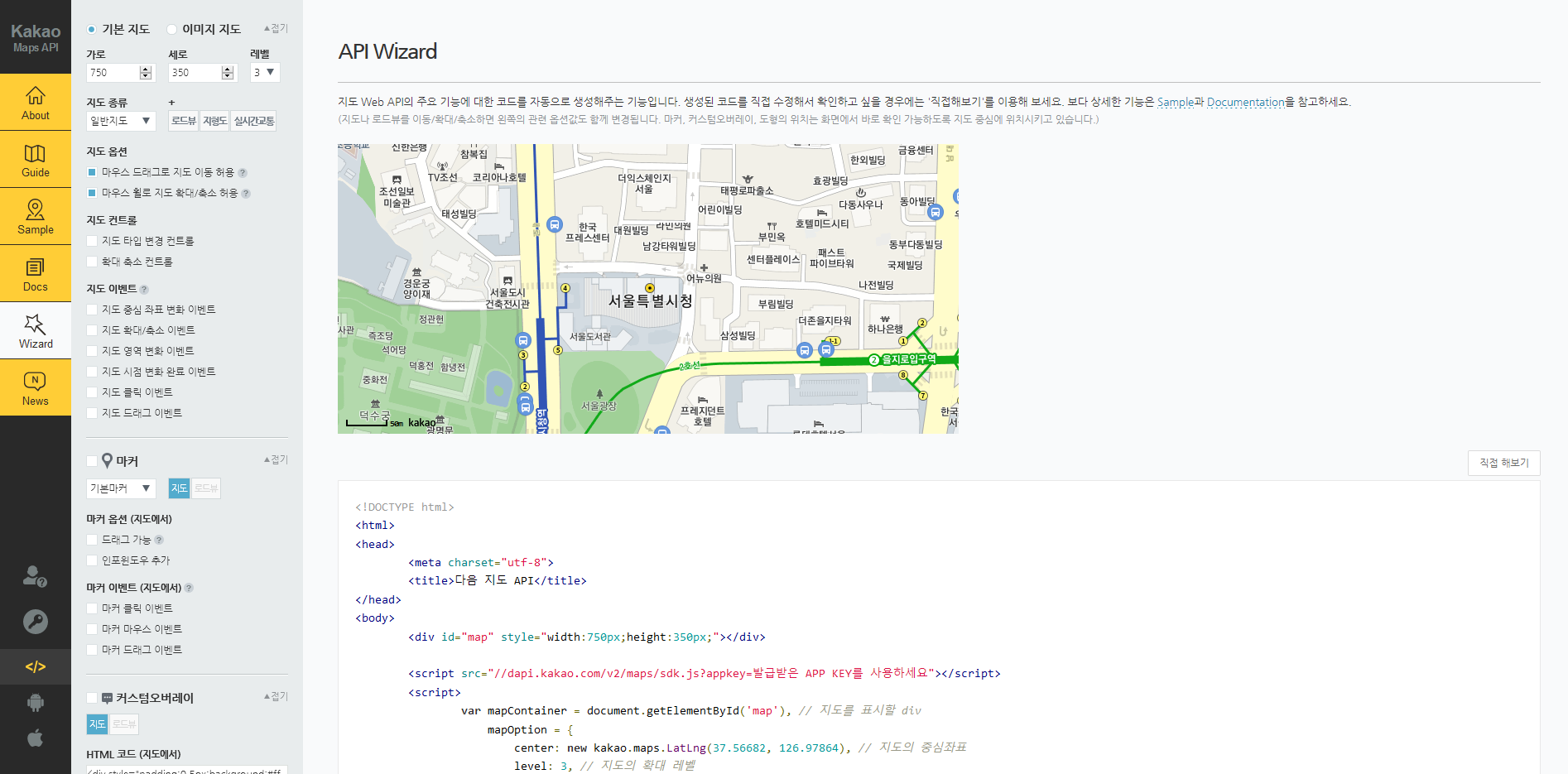Viewport: 1568px width, 774px height.
Task: Toggle 마우스 드래그로 지도 이동 허용 checkbox
Action: [x=92, y=172]
